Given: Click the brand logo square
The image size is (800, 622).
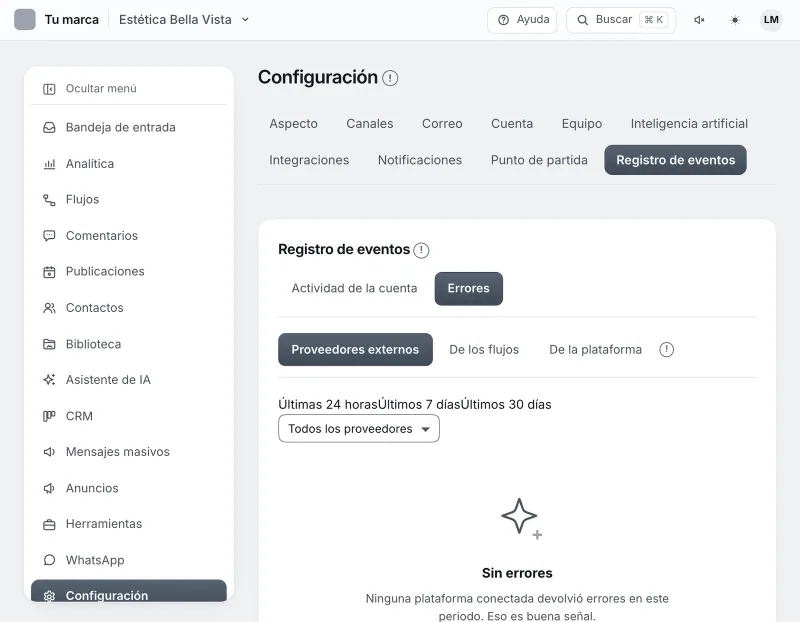Looking at the screenshot, I should pos(24,20).
